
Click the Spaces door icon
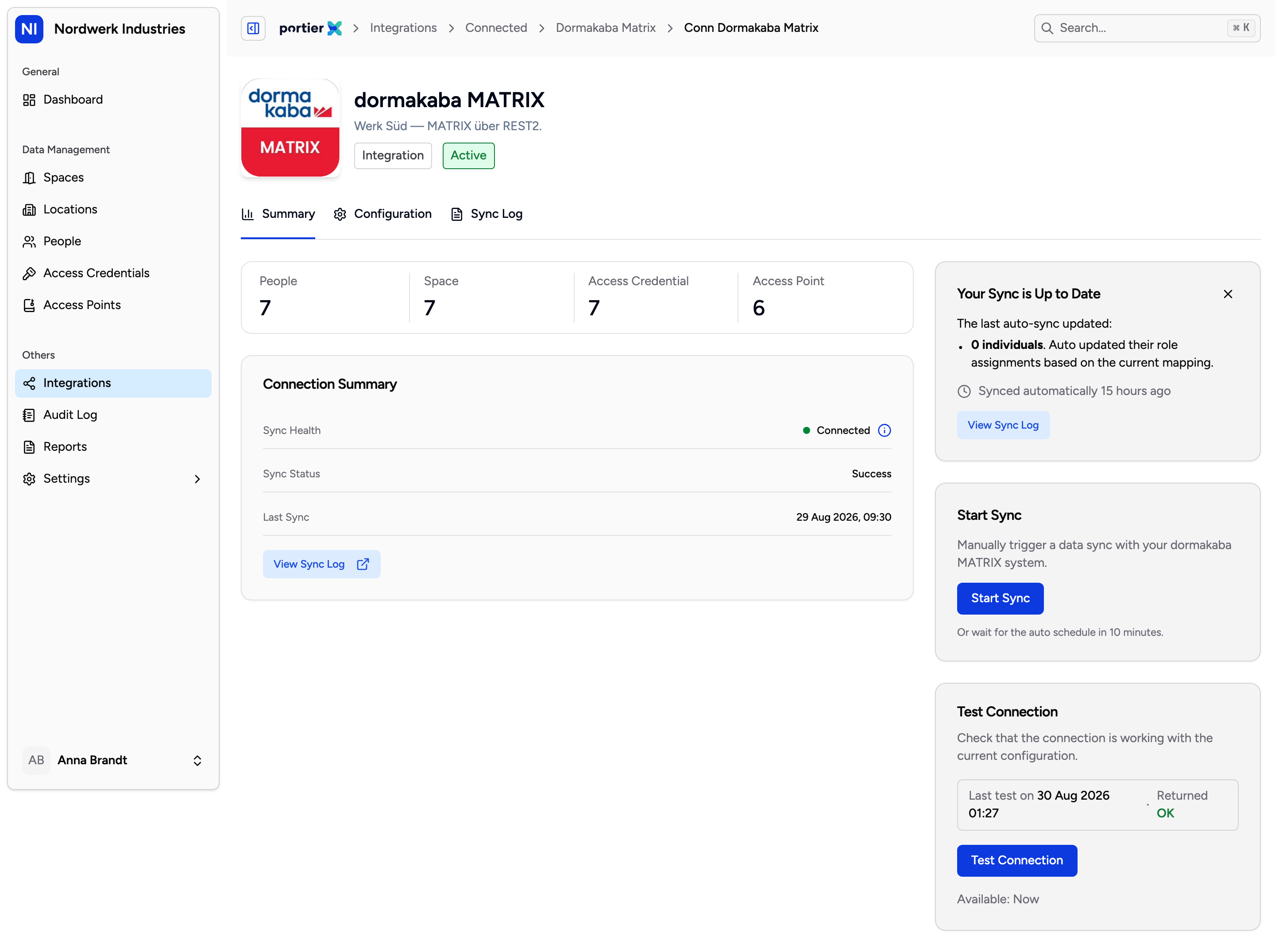coord(29,178)
